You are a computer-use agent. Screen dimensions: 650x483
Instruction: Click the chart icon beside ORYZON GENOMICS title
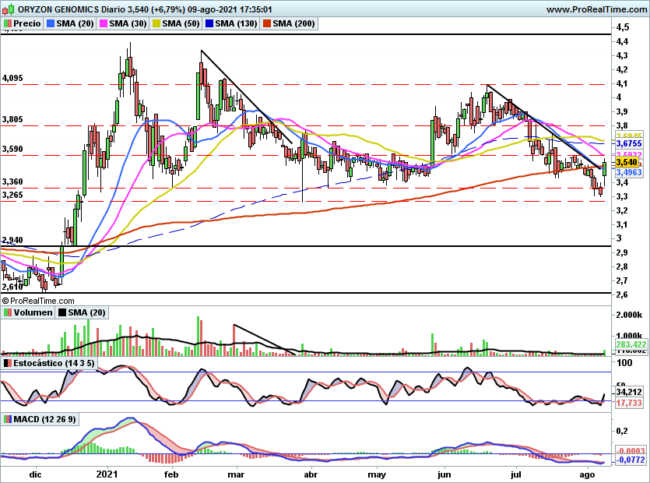click(x=9, y=9)
